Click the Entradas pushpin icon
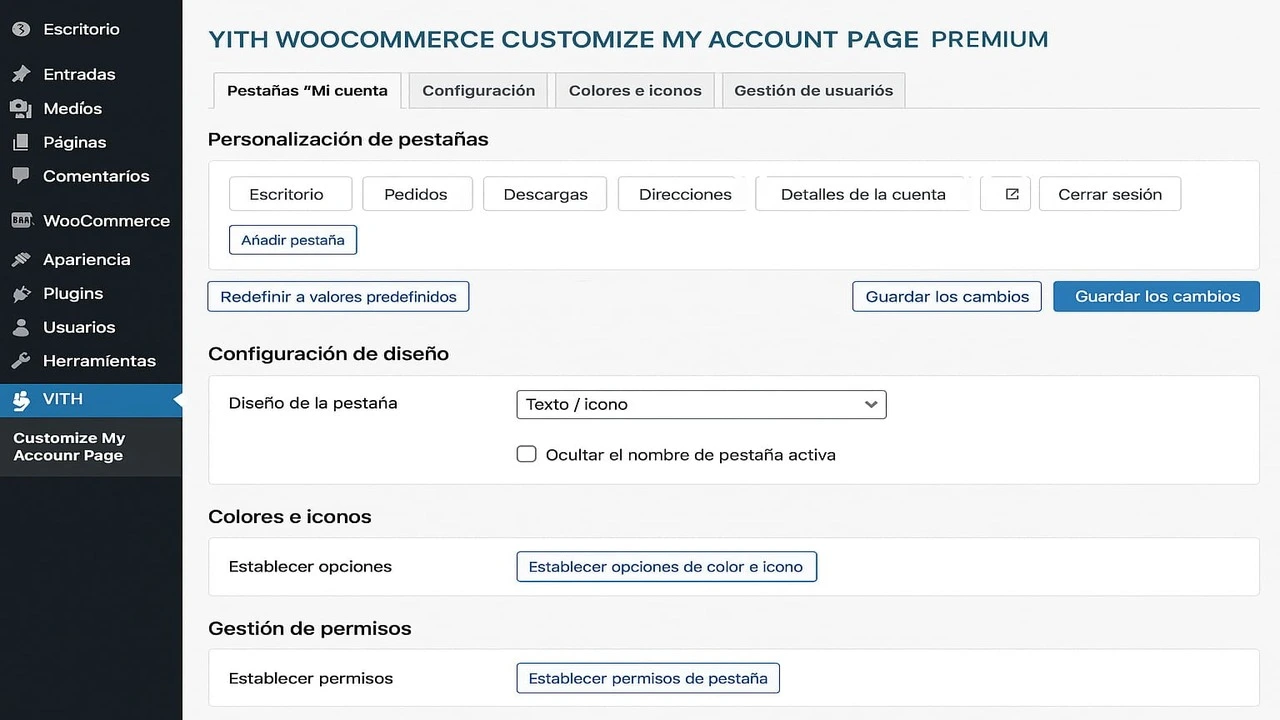 20,74
